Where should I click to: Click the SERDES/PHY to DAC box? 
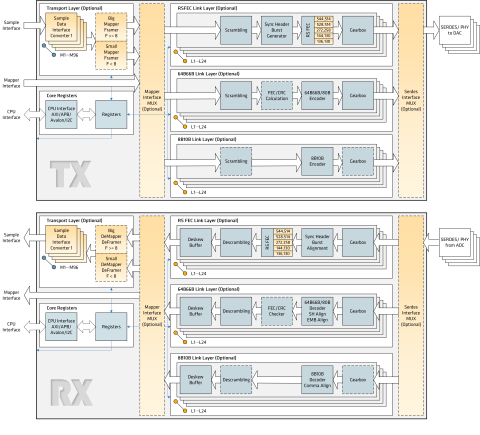[x=455, y=30]
